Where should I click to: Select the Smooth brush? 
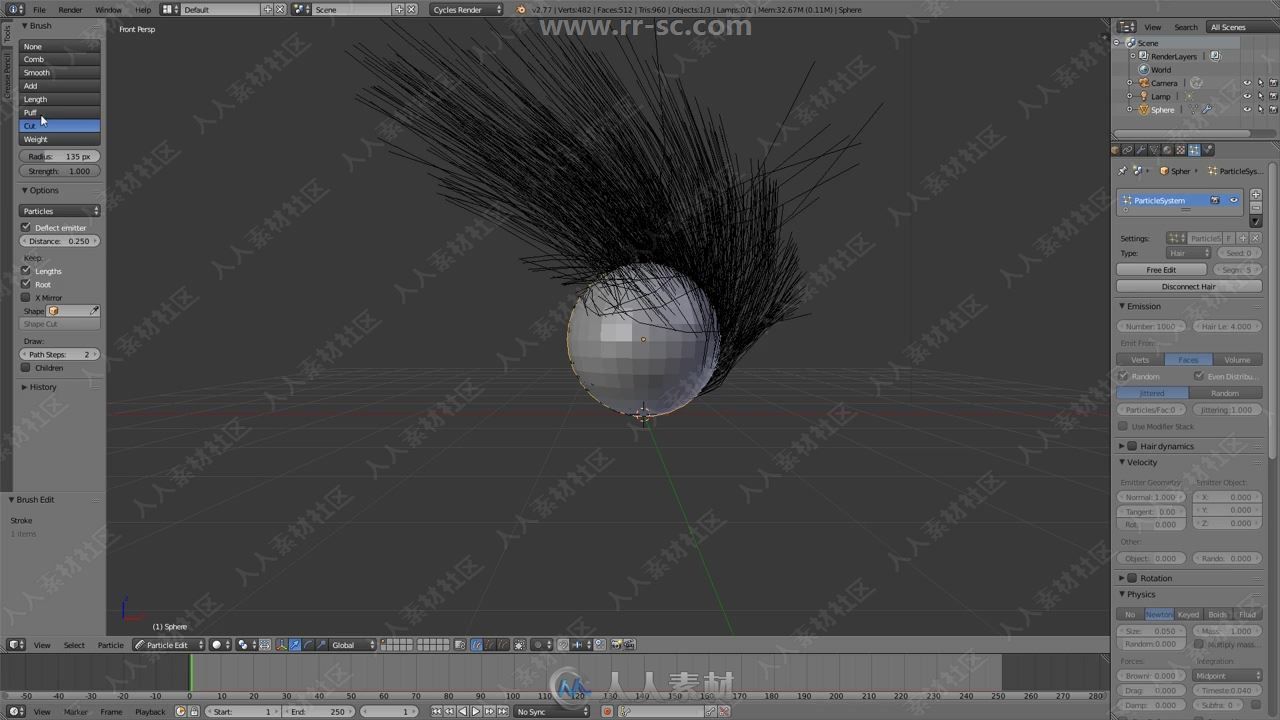click(x=60, y=73)
